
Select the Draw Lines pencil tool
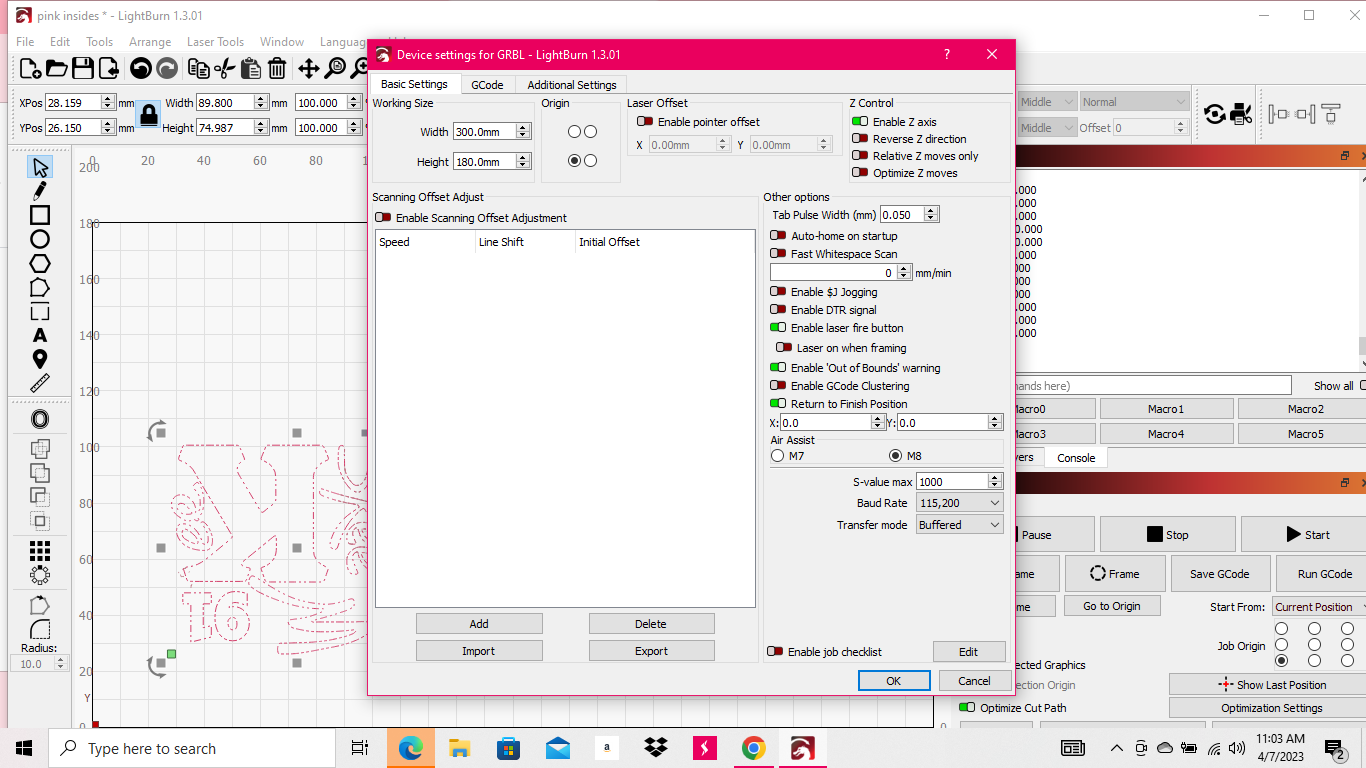pyautogui.click(x=40, y=190)
